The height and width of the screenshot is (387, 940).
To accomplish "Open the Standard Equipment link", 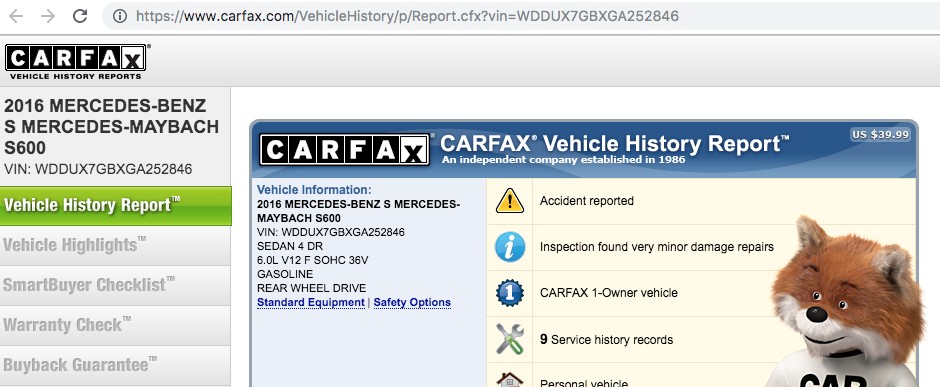I will 311,303.
